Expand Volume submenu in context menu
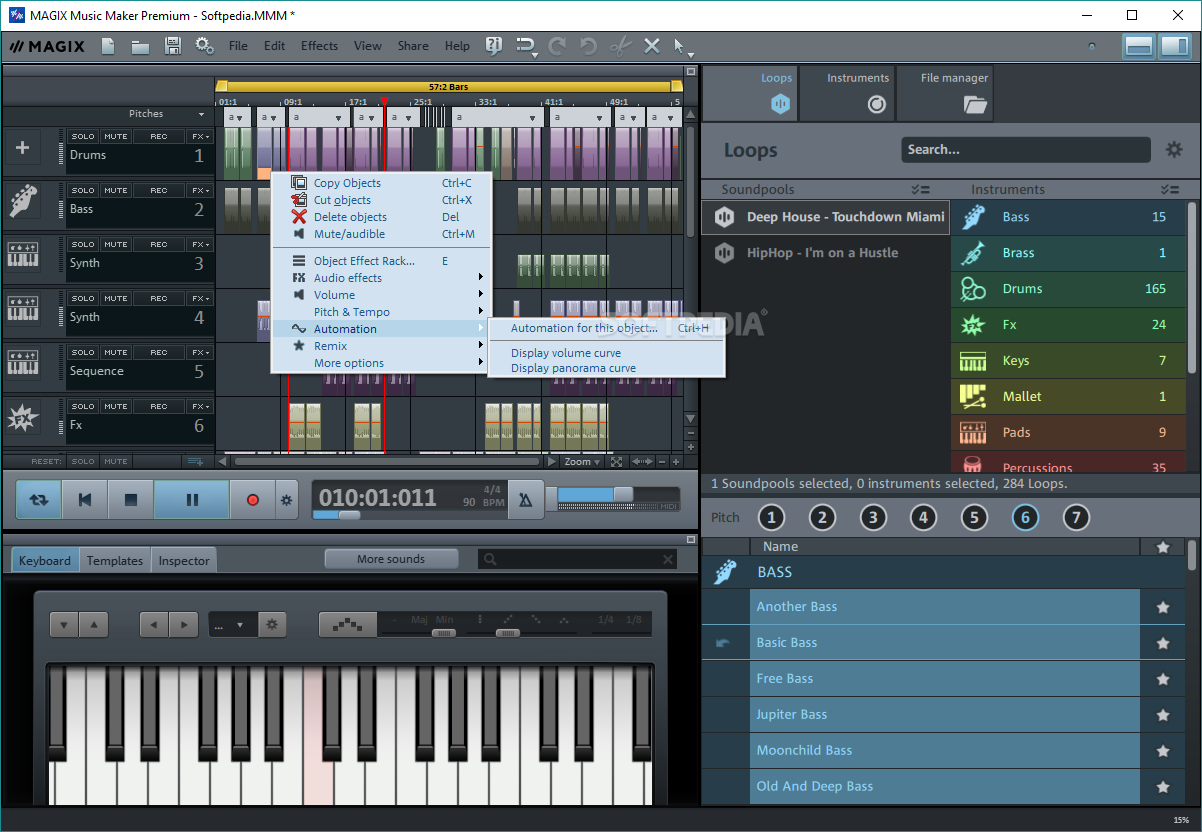1202x832 pixels. coord(380,295)
